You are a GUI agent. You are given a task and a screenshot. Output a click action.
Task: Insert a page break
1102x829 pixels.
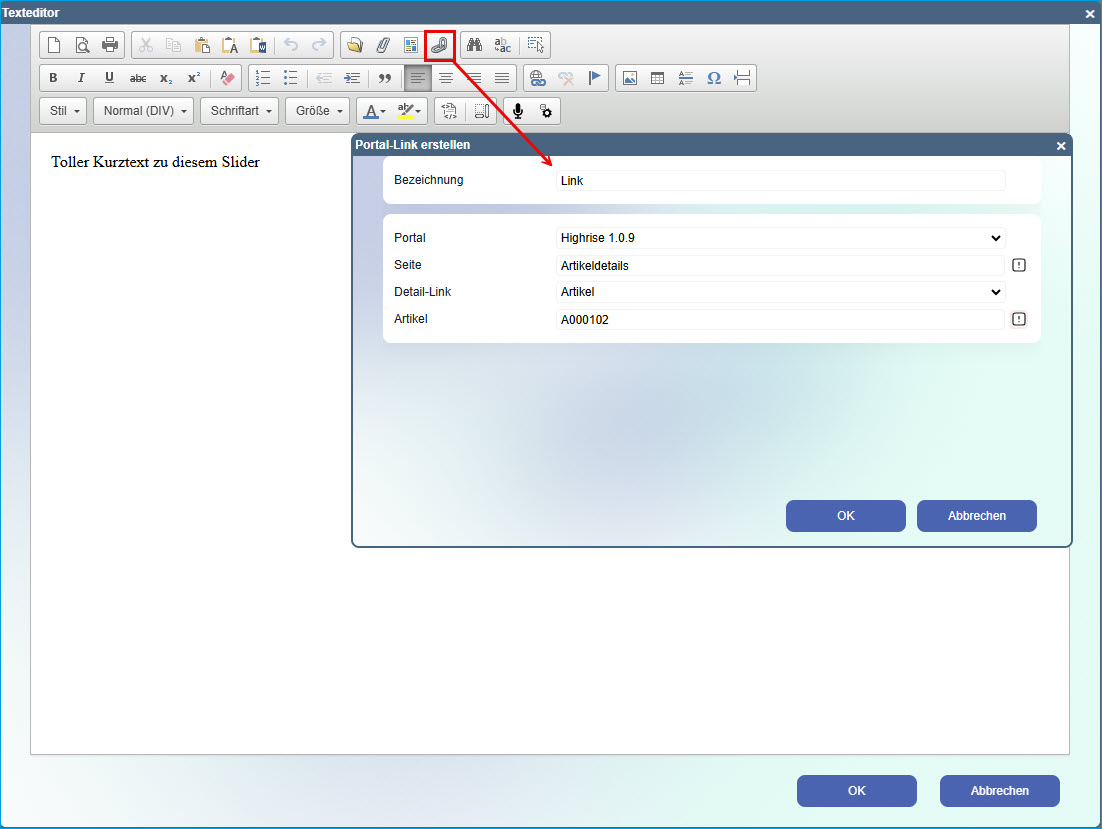coord(742,78)
